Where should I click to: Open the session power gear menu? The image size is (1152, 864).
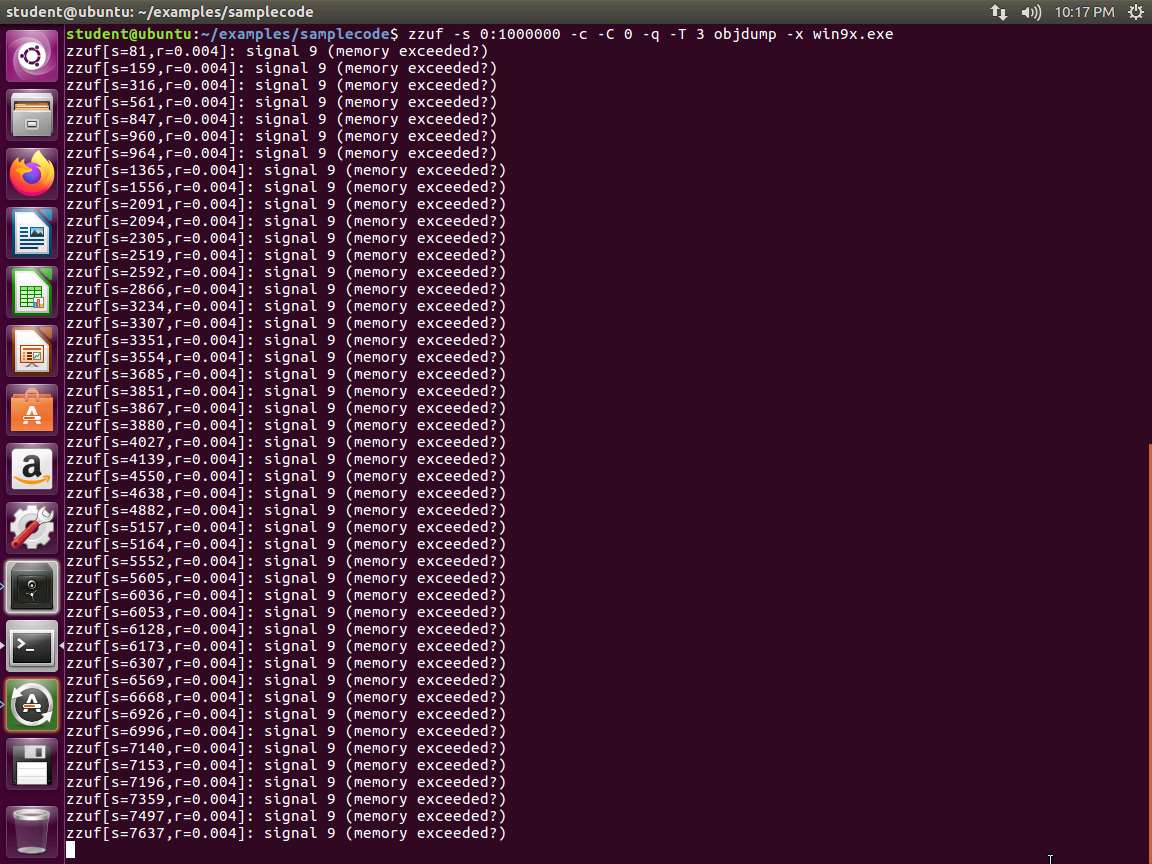(1135, 12)
